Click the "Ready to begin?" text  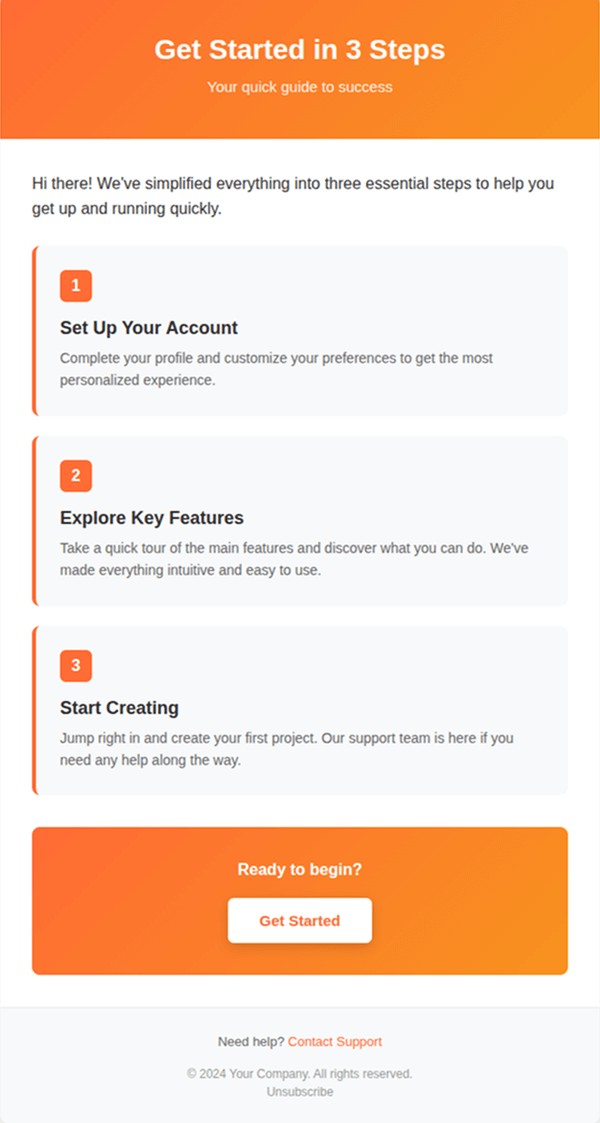300,870
